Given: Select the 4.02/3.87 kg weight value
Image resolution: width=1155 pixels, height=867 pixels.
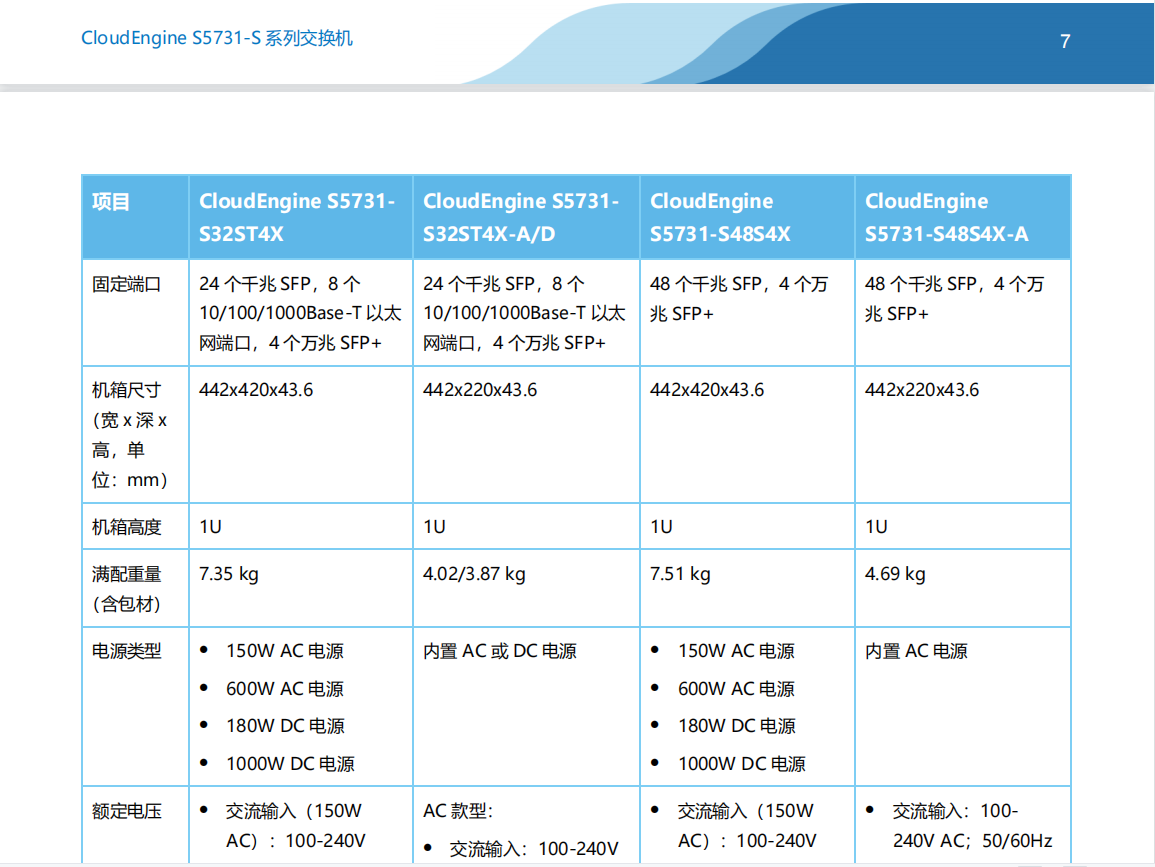Looking at the screenshot, I should point(474,574).
